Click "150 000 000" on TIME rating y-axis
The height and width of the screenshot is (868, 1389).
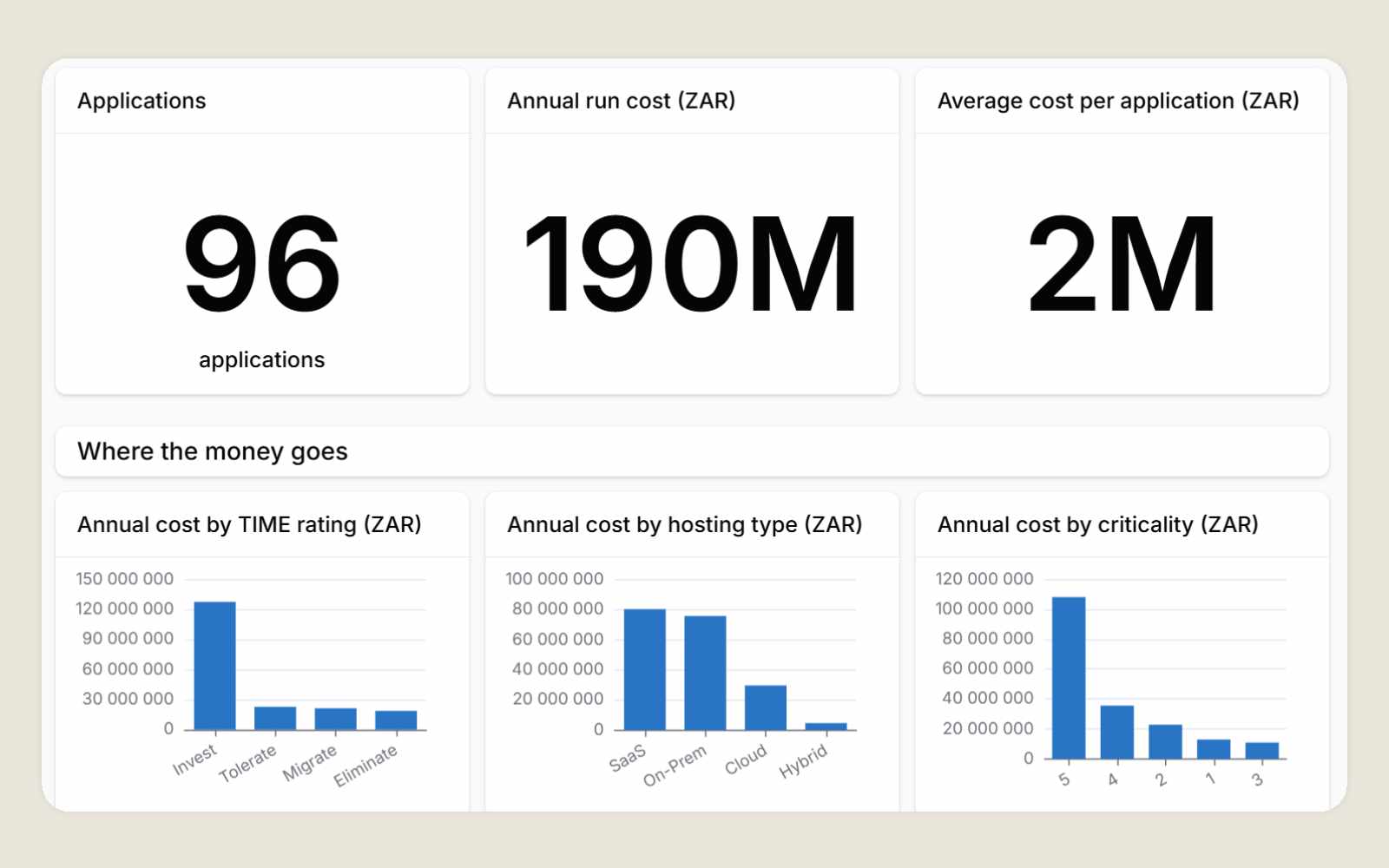[x=125, y=579]
